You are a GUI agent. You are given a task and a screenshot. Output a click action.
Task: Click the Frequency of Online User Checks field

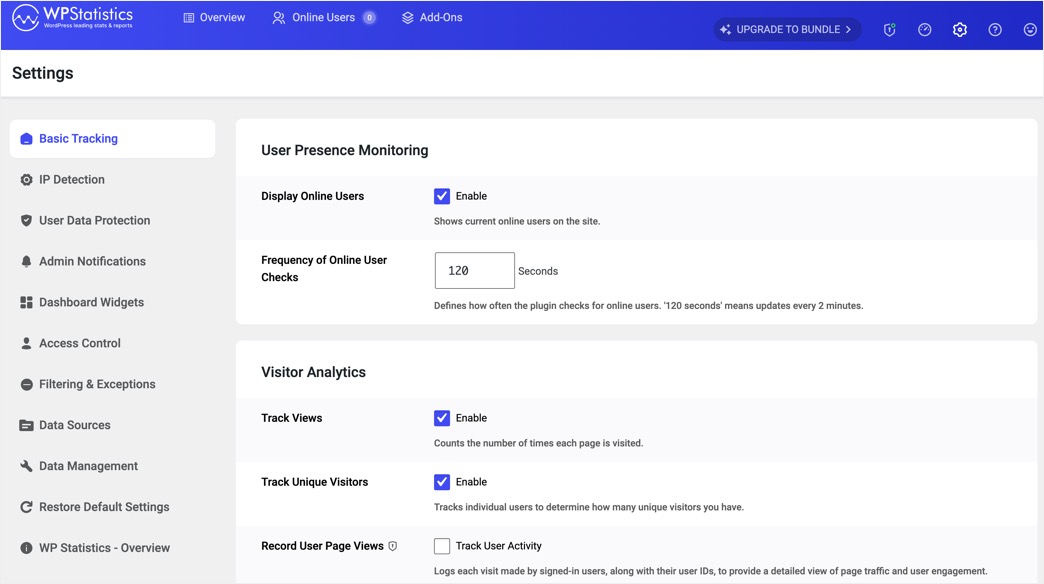(474, 270)
